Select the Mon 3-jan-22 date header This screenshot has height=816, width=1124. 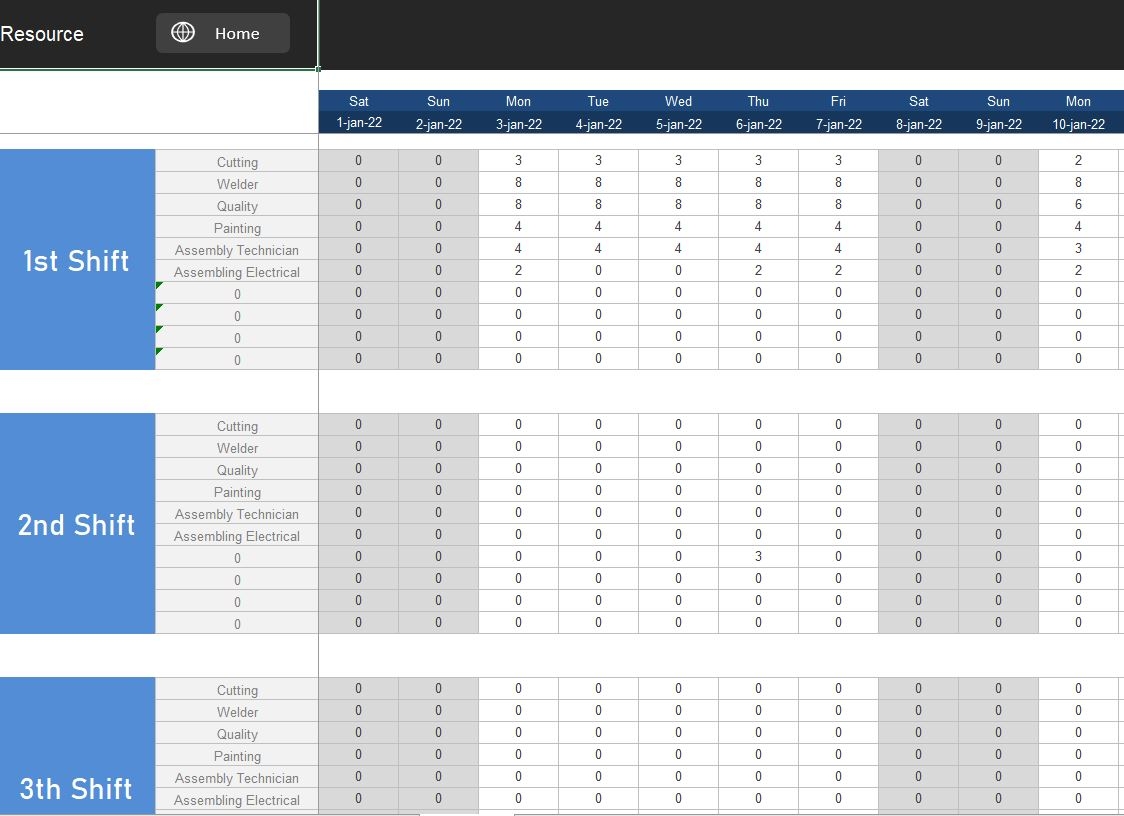(x=518, y=112)
